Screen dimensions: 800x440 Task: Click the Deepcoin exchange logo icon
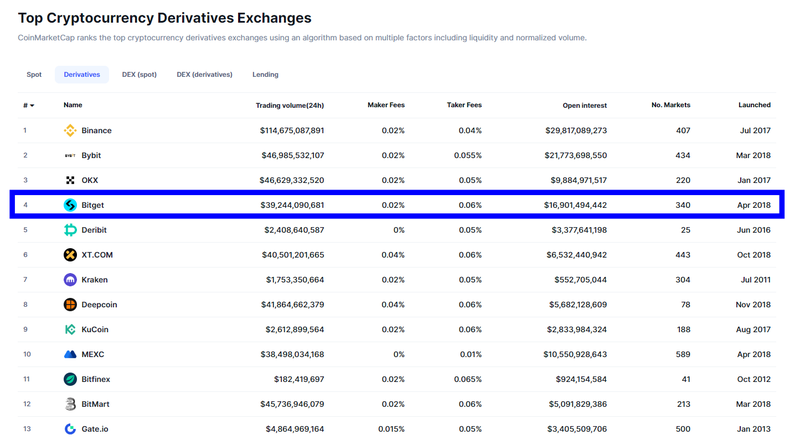tap(70, 305)
